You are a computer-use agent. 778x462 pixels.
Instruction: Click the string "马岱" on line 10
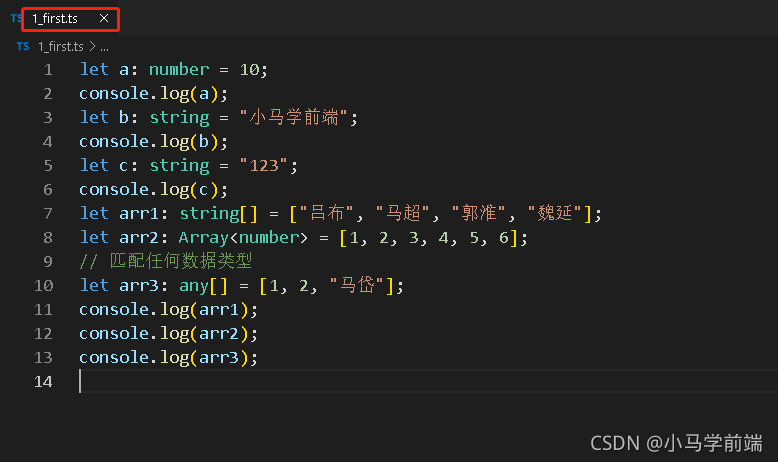[357, 285]
